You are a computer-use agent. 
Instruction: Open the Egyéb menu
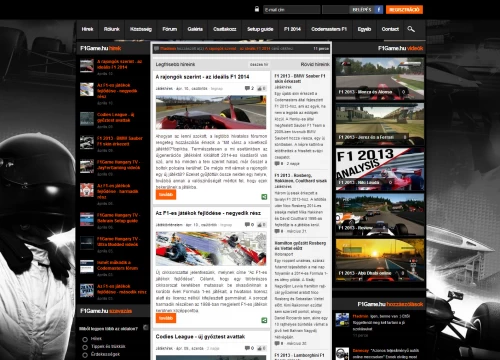pos(364,29)
